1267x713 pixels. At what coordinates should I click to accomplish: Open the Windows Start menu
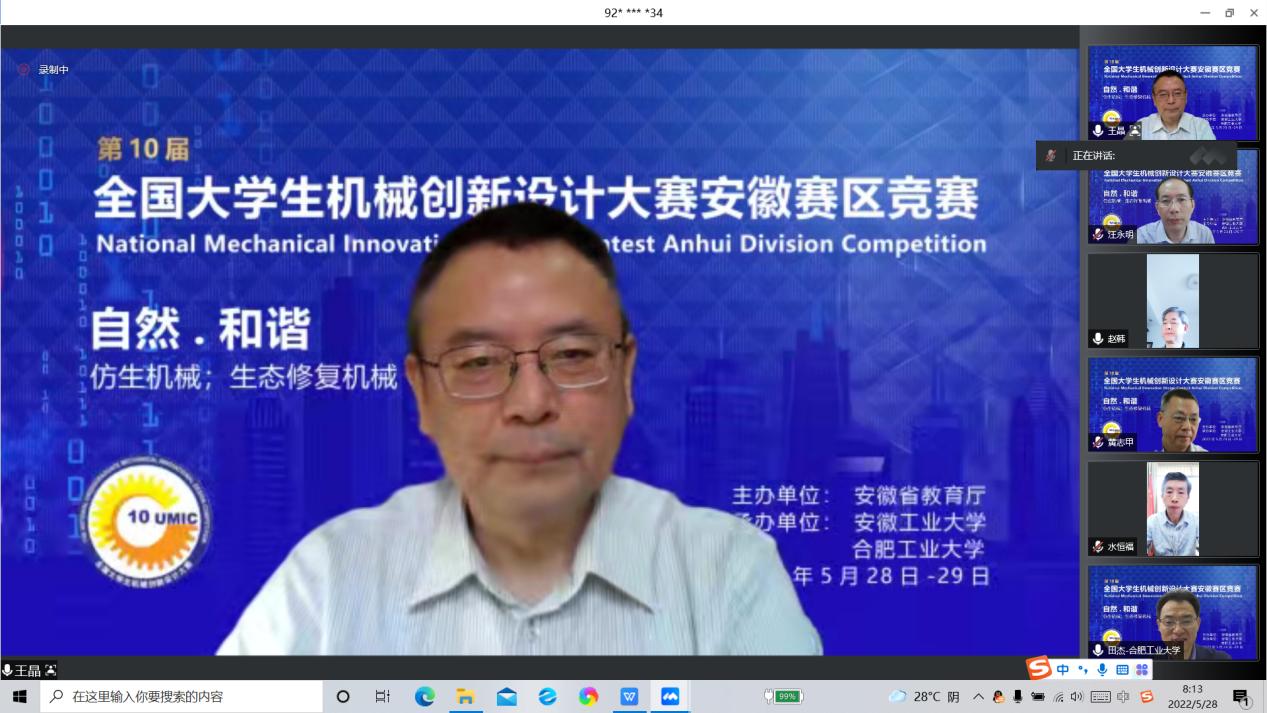(x=20, y=697)
